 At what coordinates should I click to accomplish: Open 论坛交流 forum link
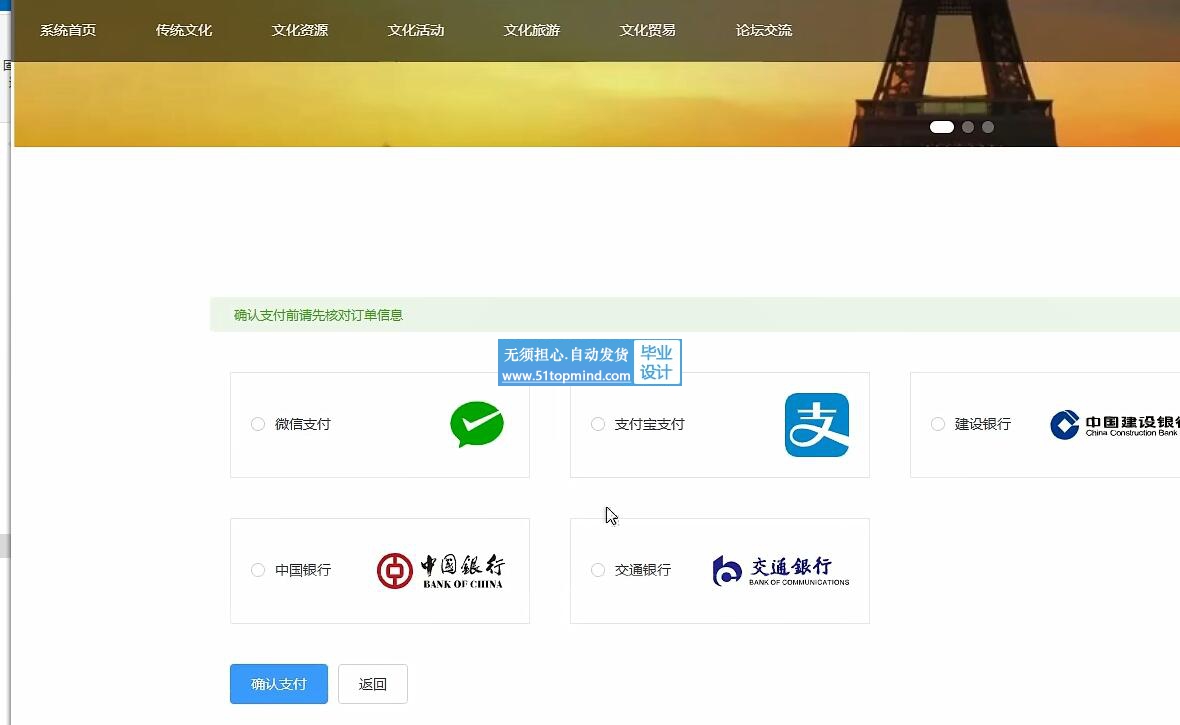pyautogui.click(x=763, y=30)
